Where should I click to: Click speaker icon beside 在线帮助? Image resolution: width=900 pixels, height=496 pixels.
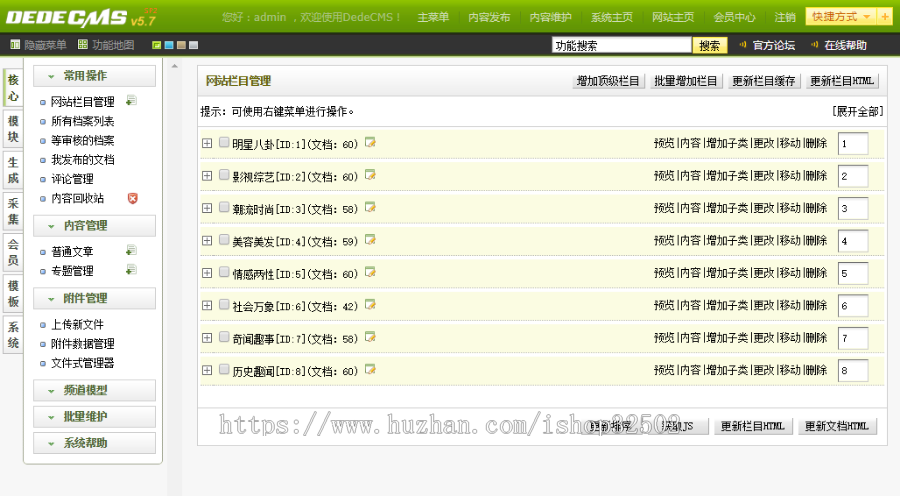(814, 44)
